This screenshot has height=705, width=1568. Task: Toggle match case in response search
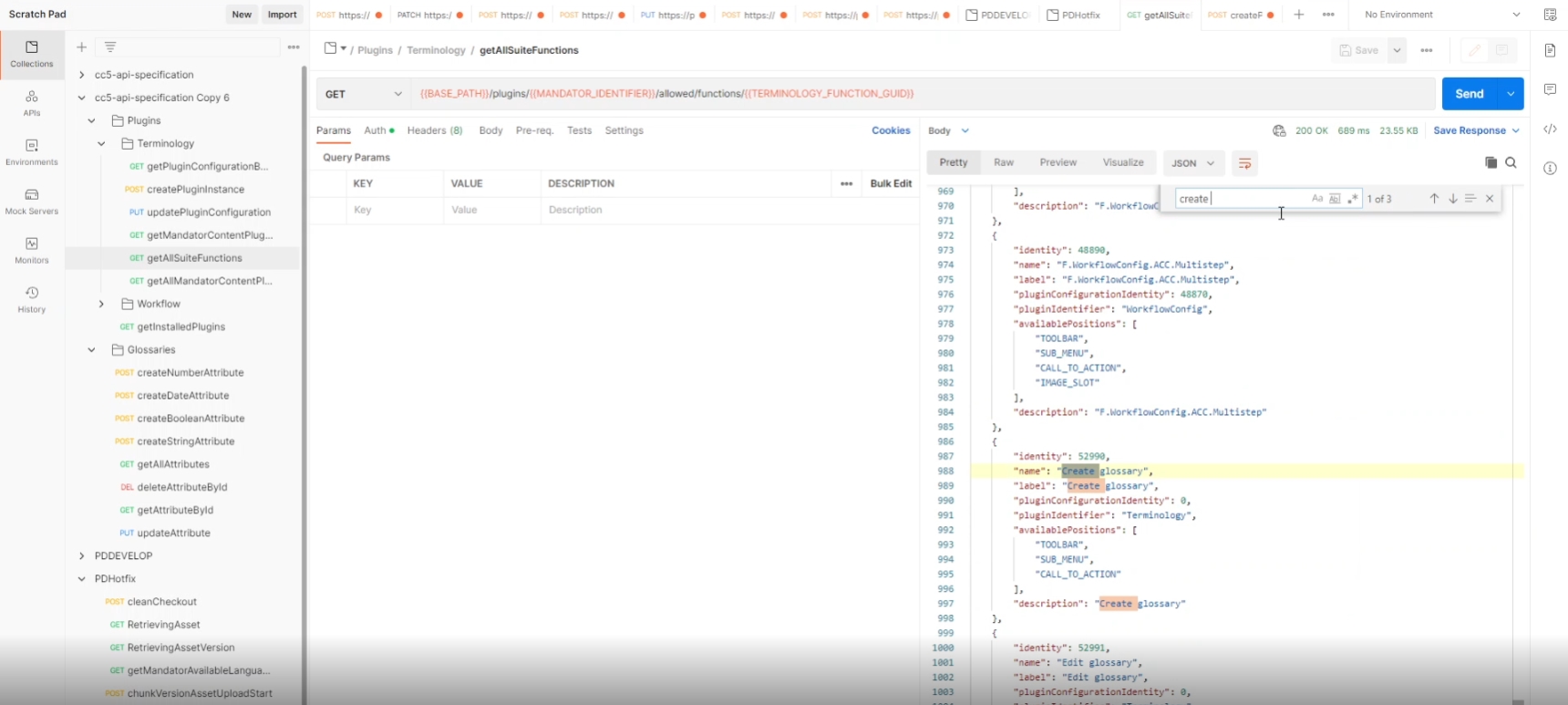(1316, 199)
